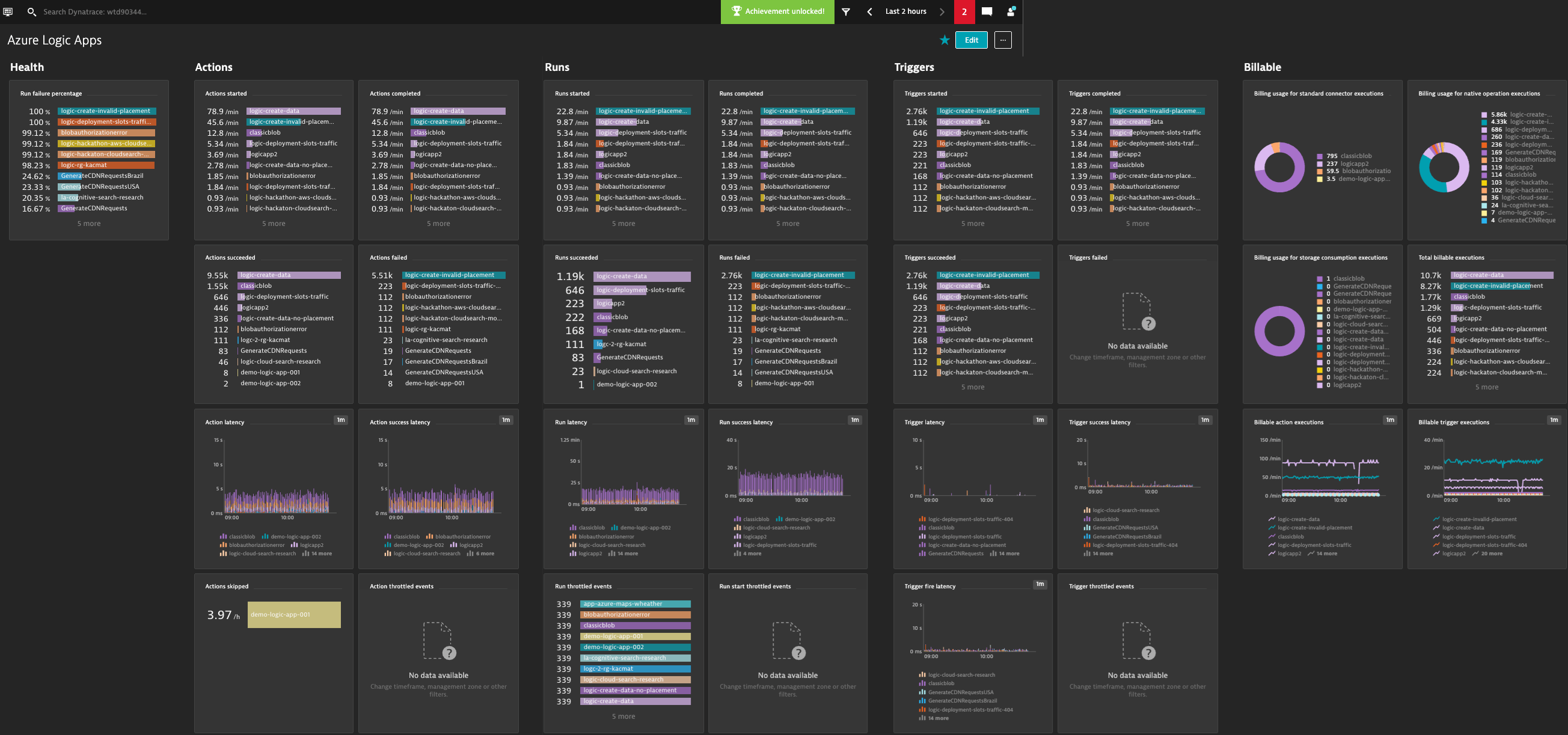1568x735 pixels.
Task: Click the trophy icon in achievement banner
Action: 736,11
